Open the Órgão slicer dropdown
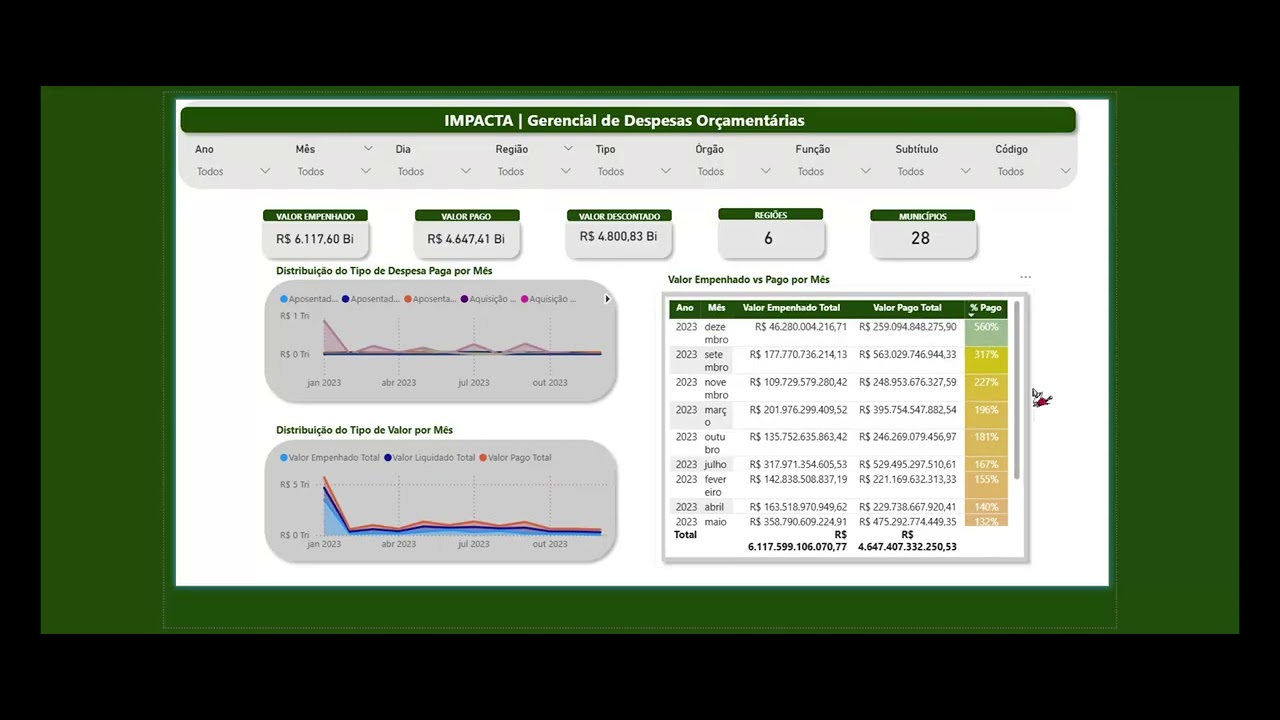Image resolution: width=1280 pixels, height=720 pixels. 733,171
